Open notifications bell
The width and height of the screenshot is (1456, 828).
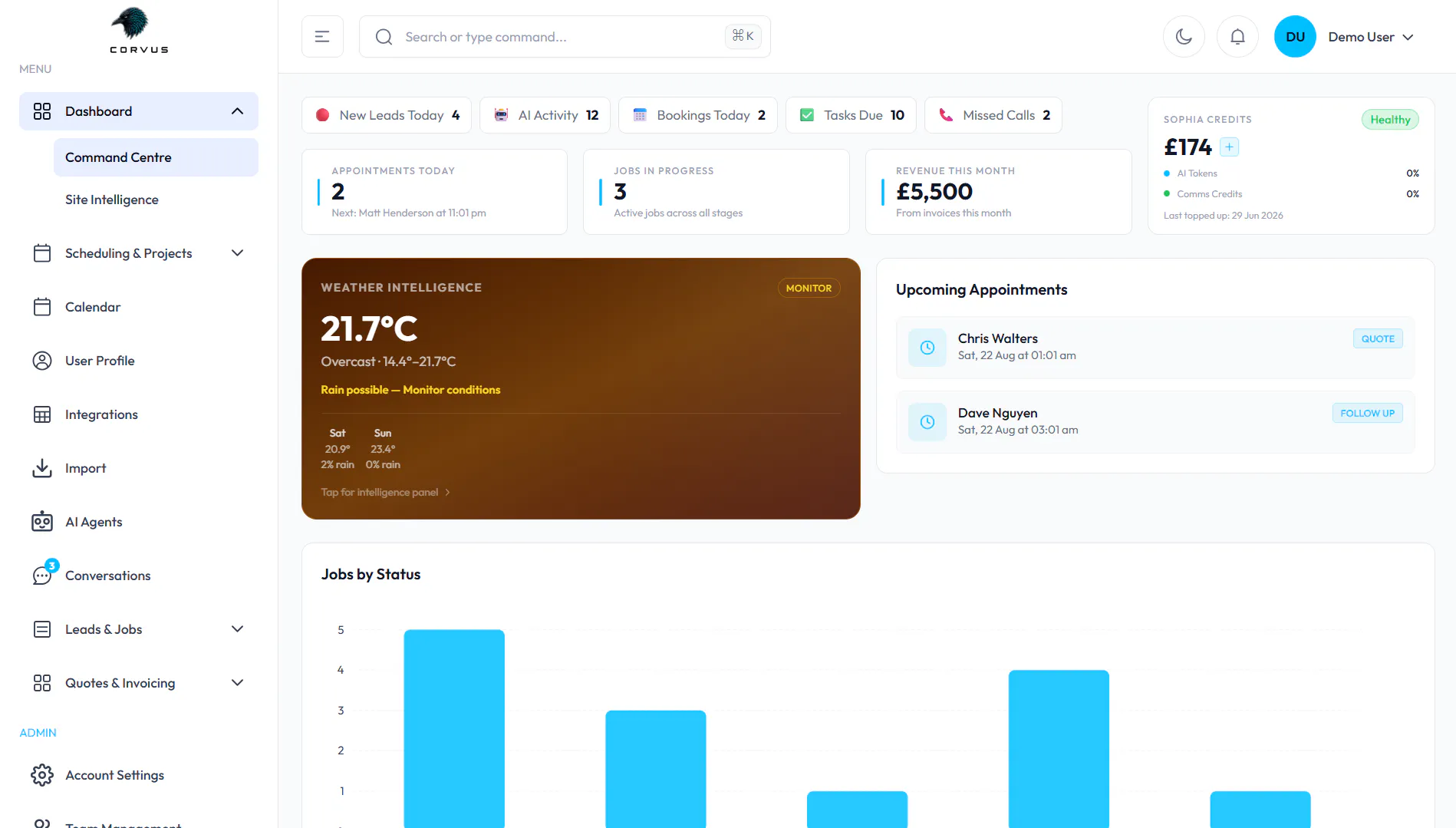point(1237,37)
